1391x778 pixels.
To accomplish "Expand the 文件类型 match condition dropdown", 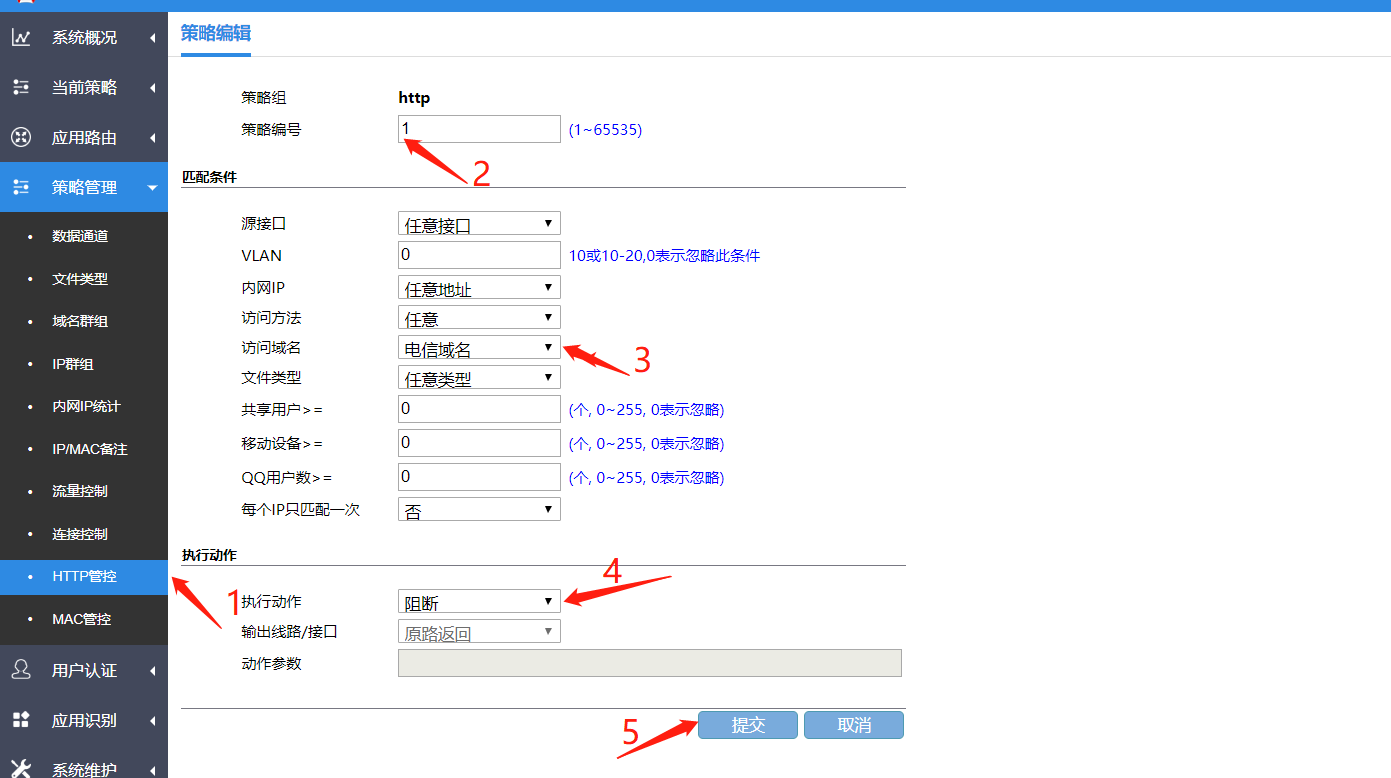I will click(479, 378).
